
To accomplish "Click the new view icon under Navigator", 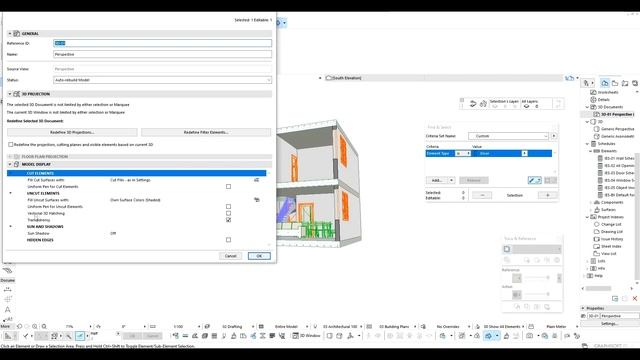I will (615, 298).
